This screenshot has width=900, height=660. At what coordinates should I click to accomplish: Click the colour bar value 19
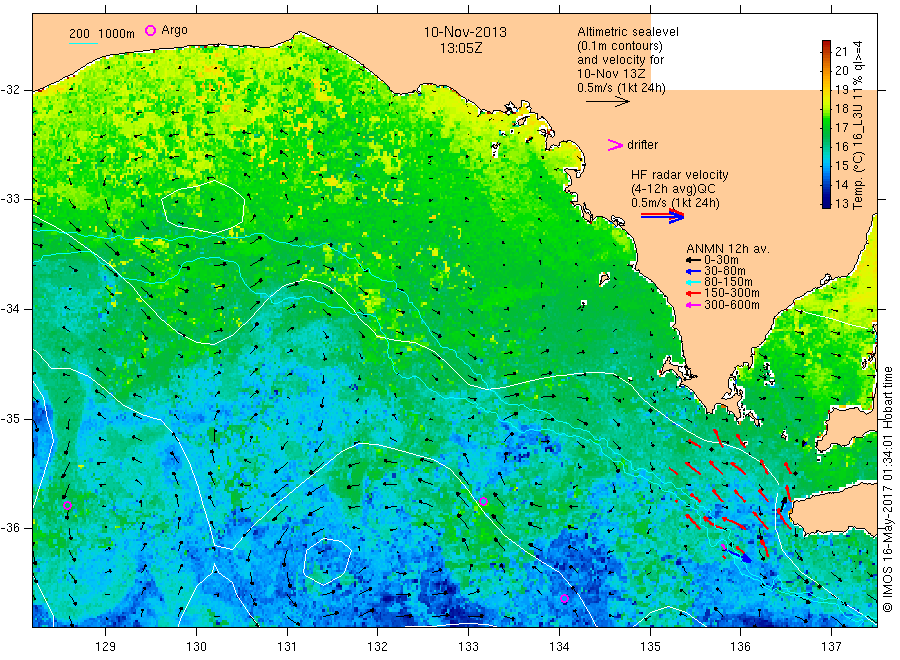point(841,90)
